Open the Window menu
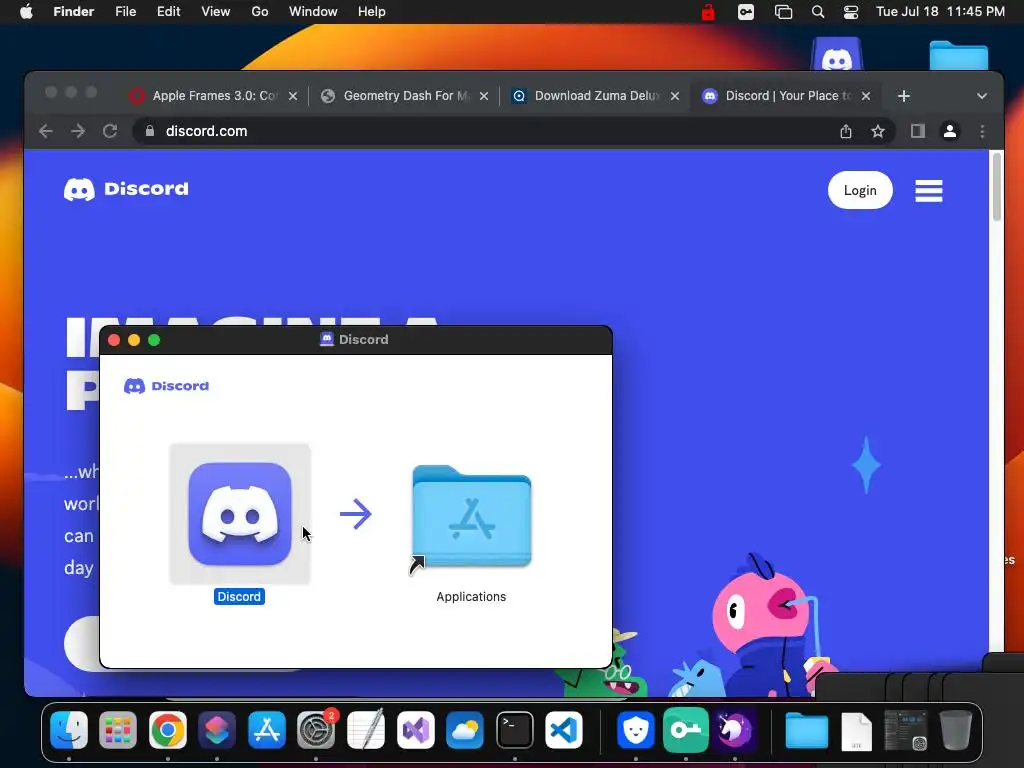The height and width of the screenshot is (768, 1024). [313, 12]
